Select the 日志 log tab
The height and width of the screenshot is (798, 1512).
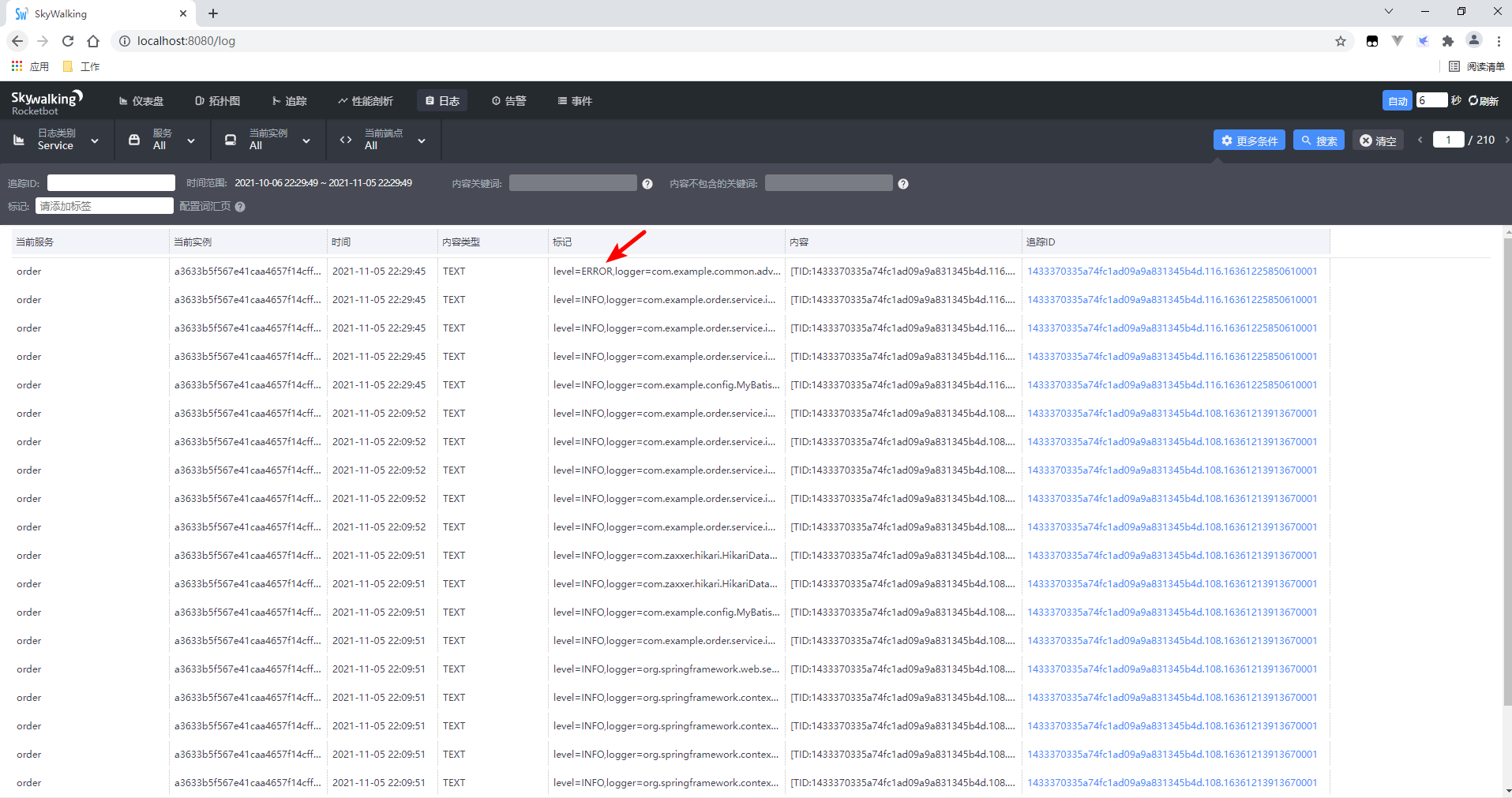(442, 101)
